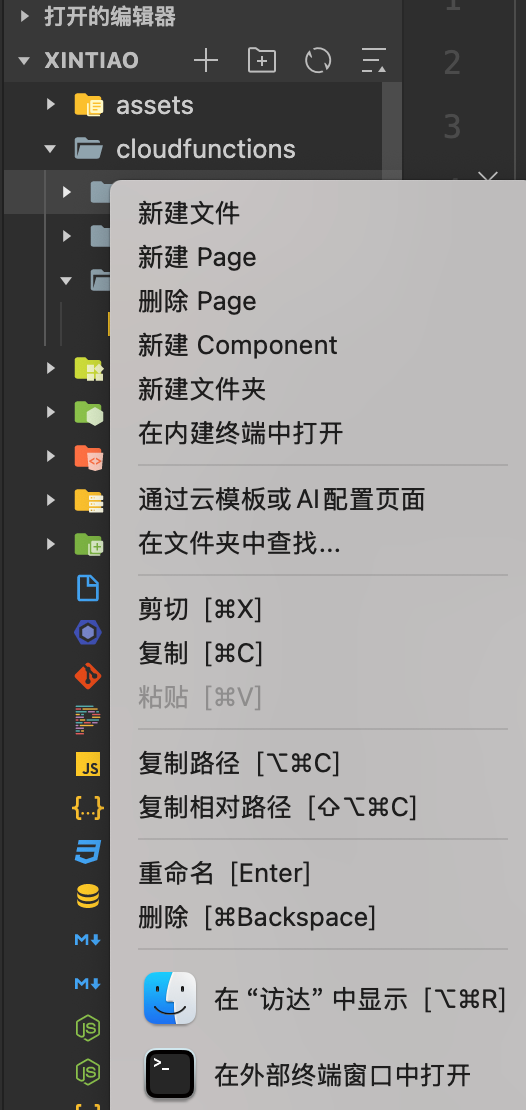
Task: Click the refresh explorer icon
Action: click(x=318, y=61)
